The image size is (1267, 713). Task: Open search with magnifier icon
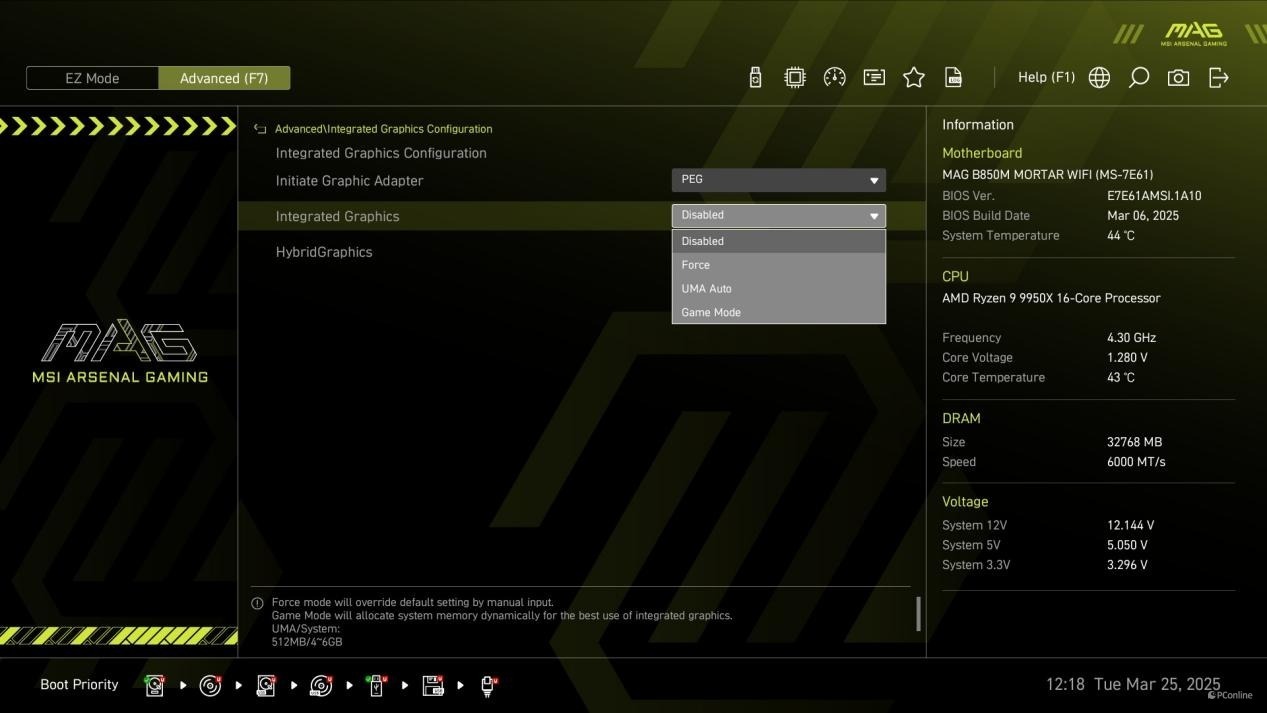coord(1138,78)
